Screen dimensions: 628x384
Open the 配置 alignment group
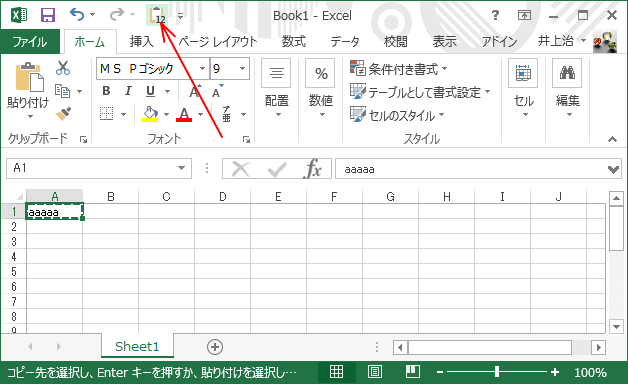277,89
